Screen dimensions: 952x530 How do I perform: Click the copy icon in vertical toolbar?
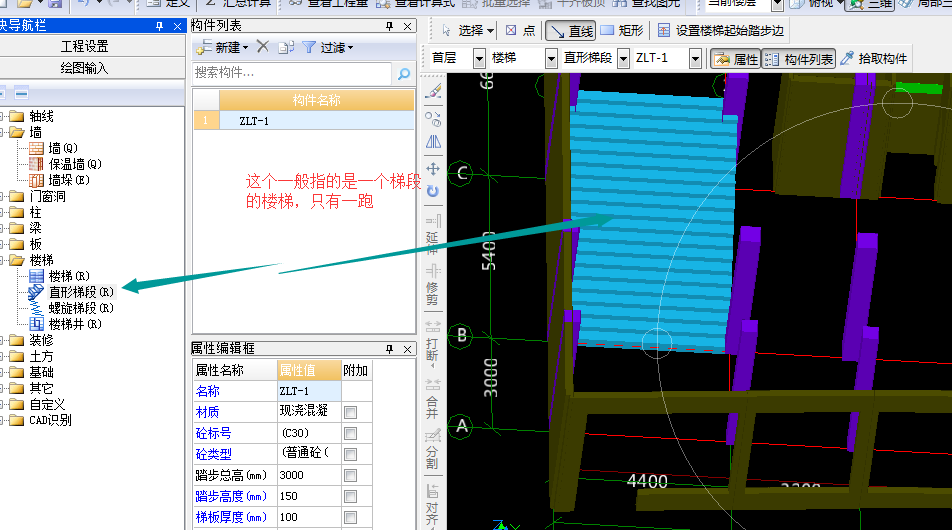(x=433, y=118)
